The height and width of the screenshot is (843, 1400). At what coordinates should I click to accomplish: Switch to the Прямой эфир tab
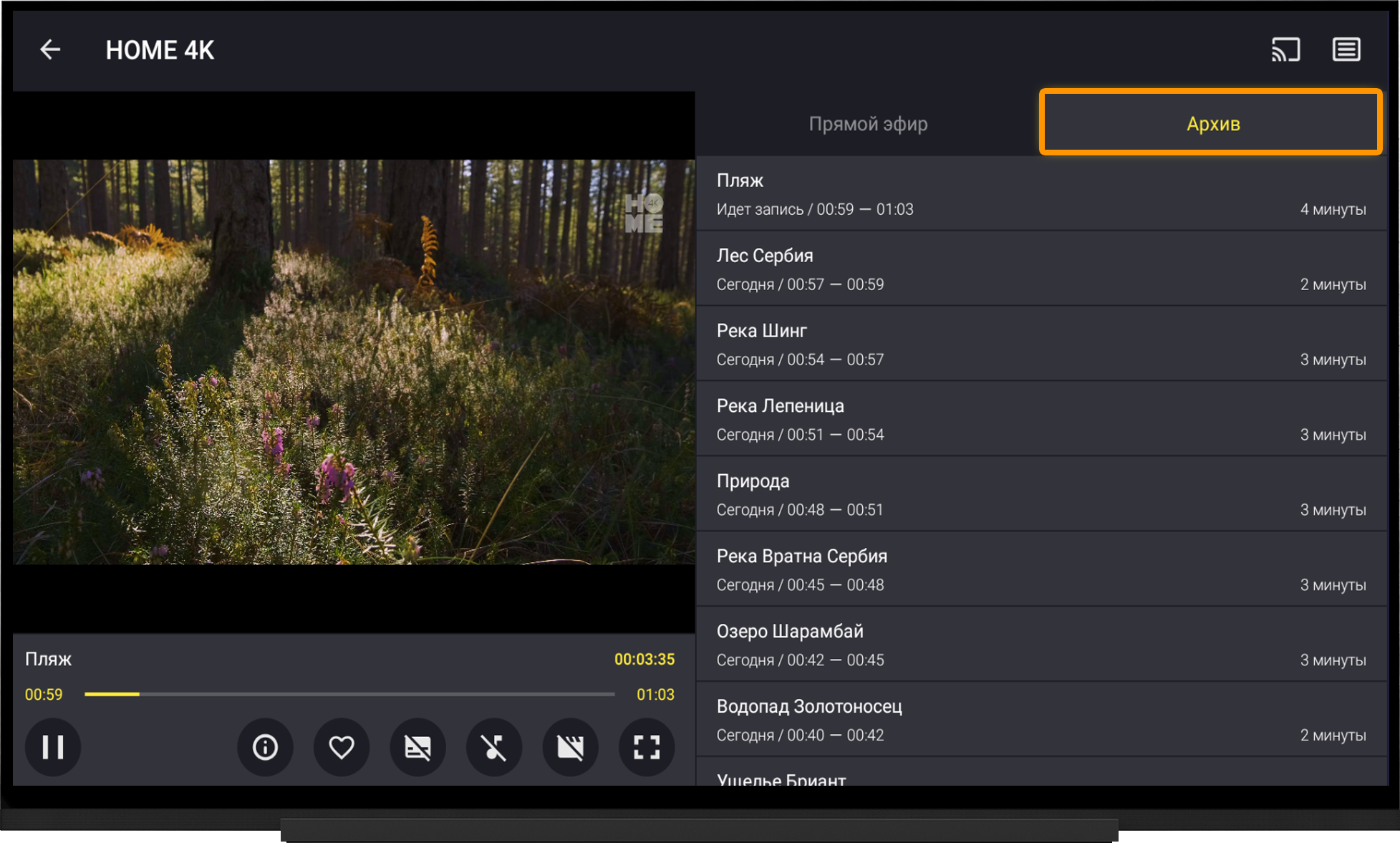pos(868,123)
